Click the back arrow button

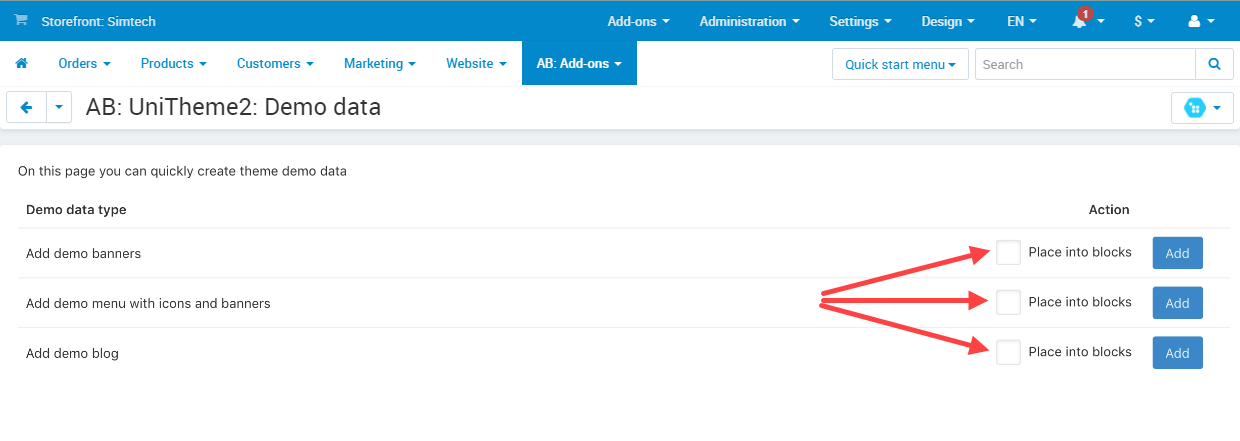(x=27, y=108)
